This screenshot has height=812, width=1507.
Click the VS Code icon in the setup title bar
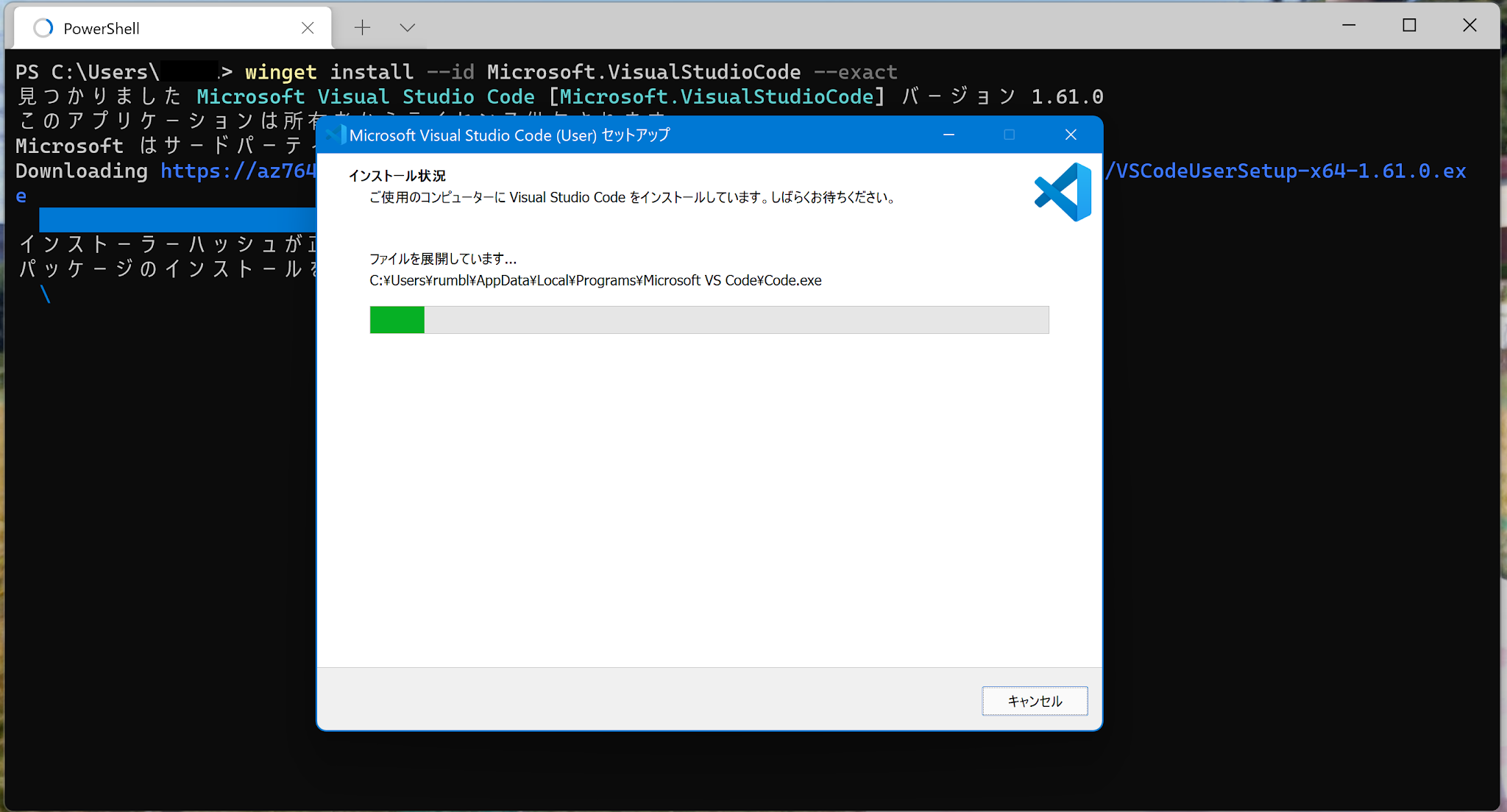(x=336, y=135)
